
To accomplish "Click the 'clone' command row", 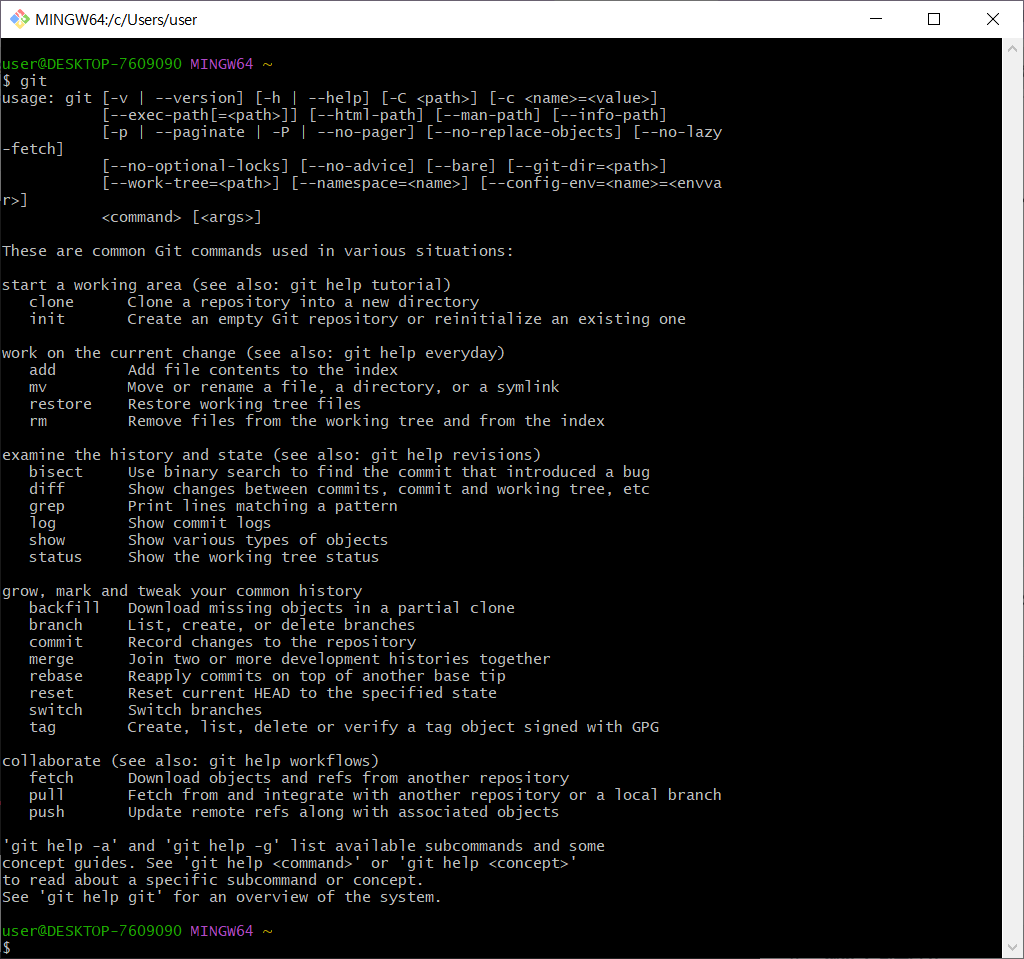I will 254,302.
